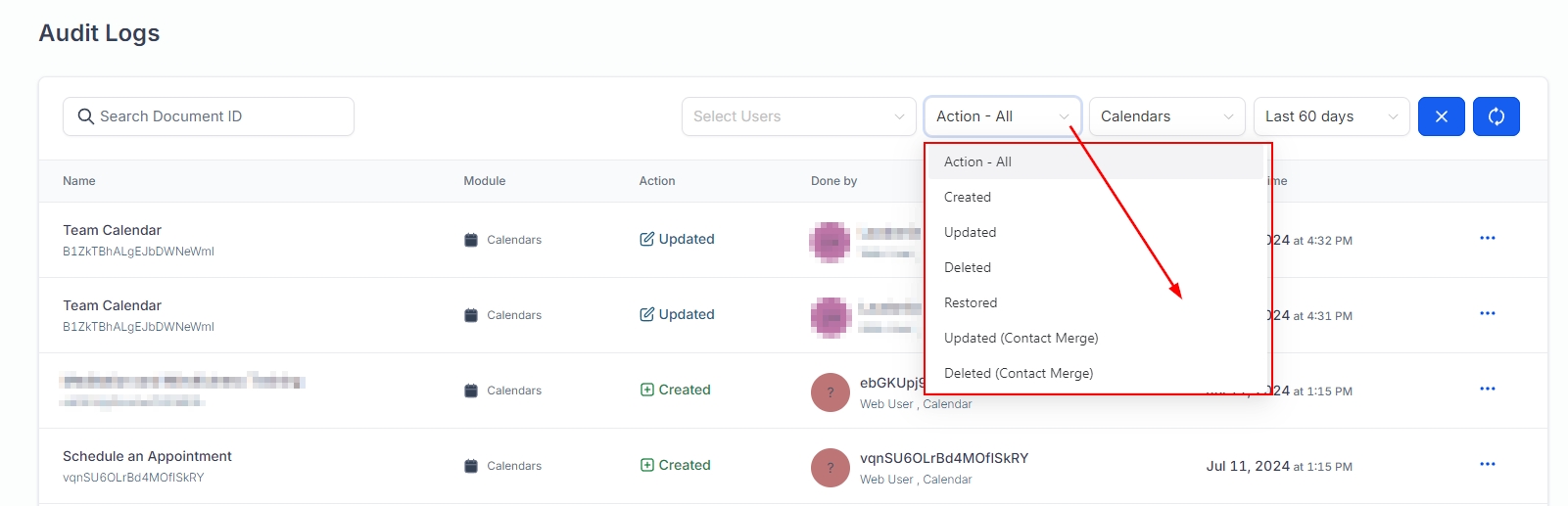Click the Search Document ID field
This screenshot has height=506, width=1568.
[220, 116]
